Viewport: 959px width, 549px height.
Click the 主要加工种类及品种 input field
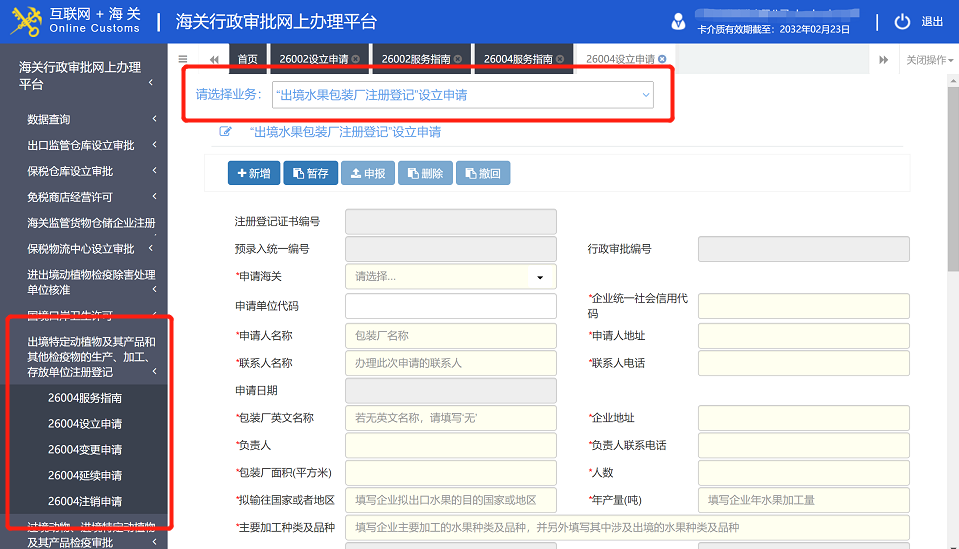pyautogui.click(x=628, y=528)
